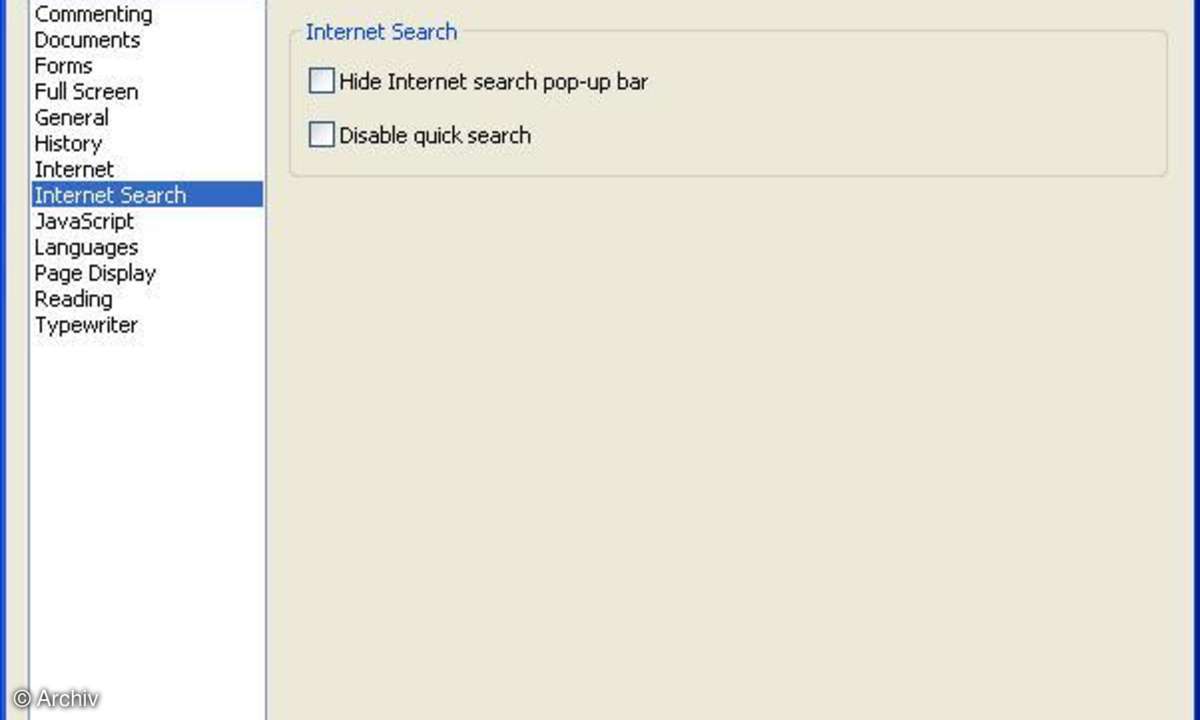Screen dimensions: 1200x720
Task: Select Languages in the list
Action: click(x=86, y=247)
